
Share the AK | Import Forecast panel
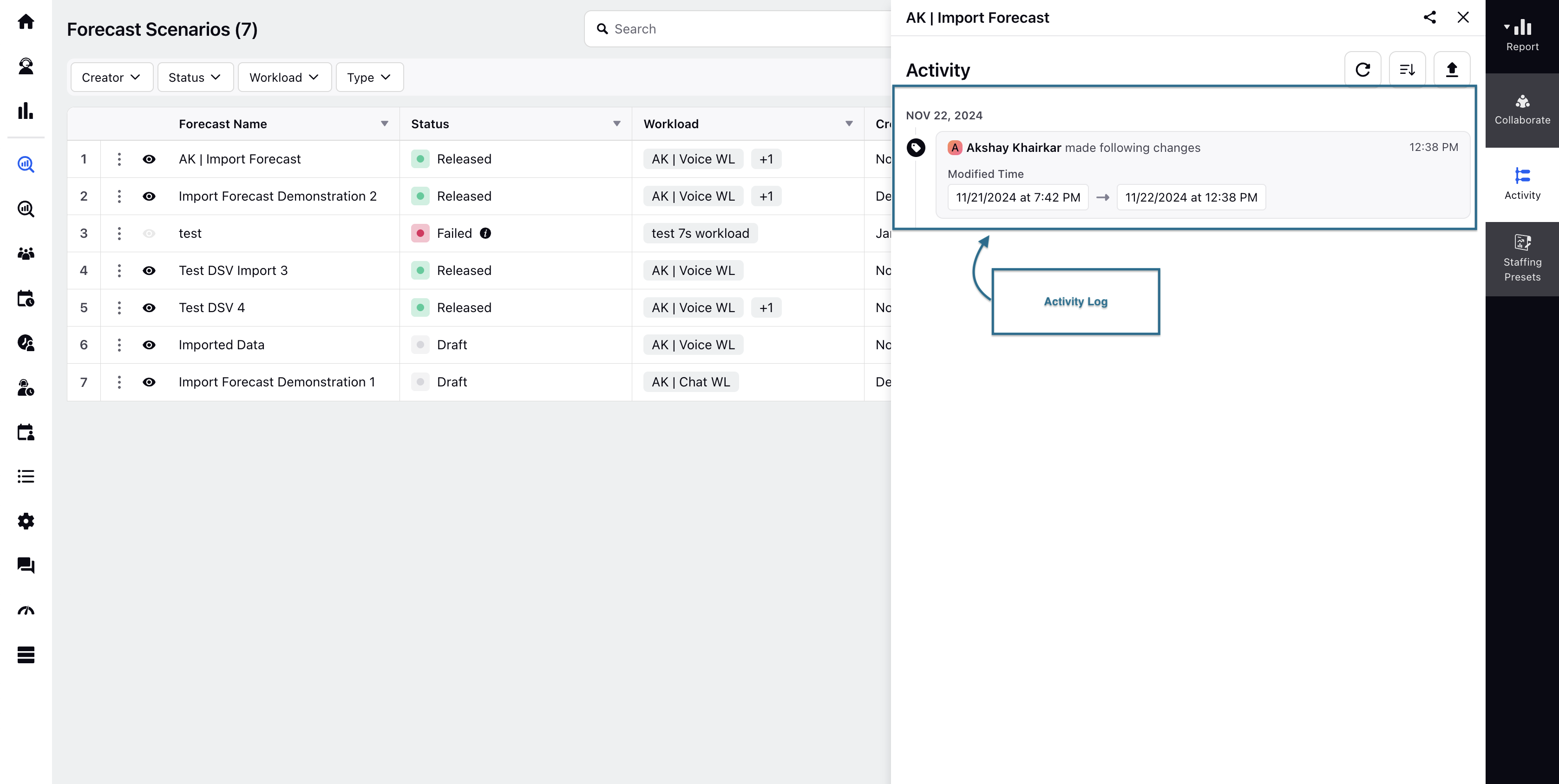(1429, 18)
